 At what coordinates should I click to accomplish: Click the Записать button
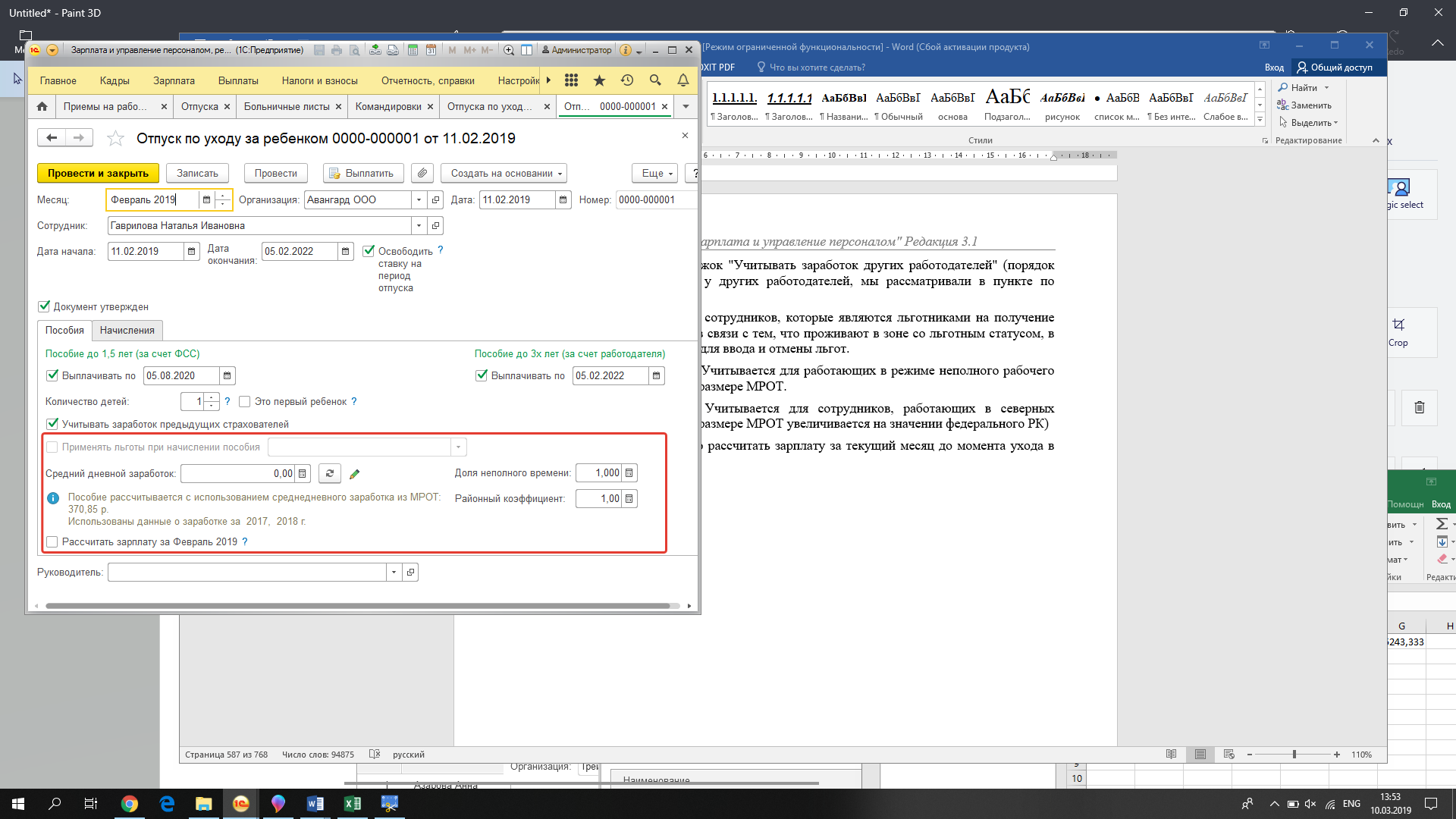[197, 173]
